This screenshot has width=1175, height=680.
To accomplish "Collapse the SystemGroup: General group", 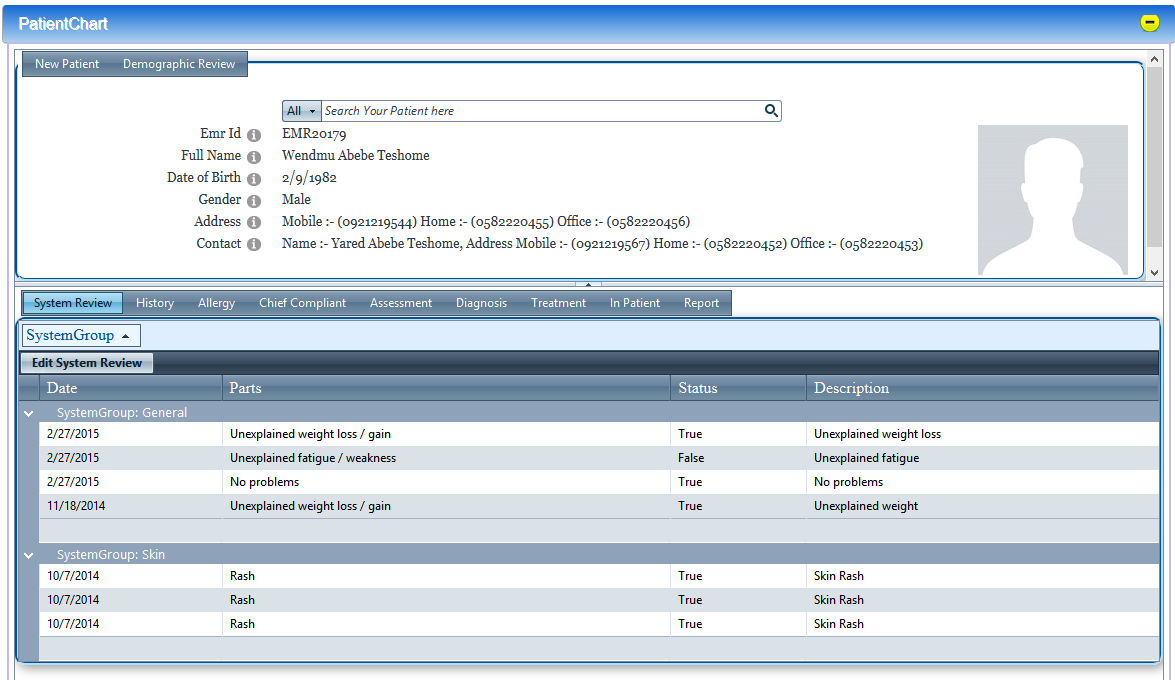I will 29,413.
